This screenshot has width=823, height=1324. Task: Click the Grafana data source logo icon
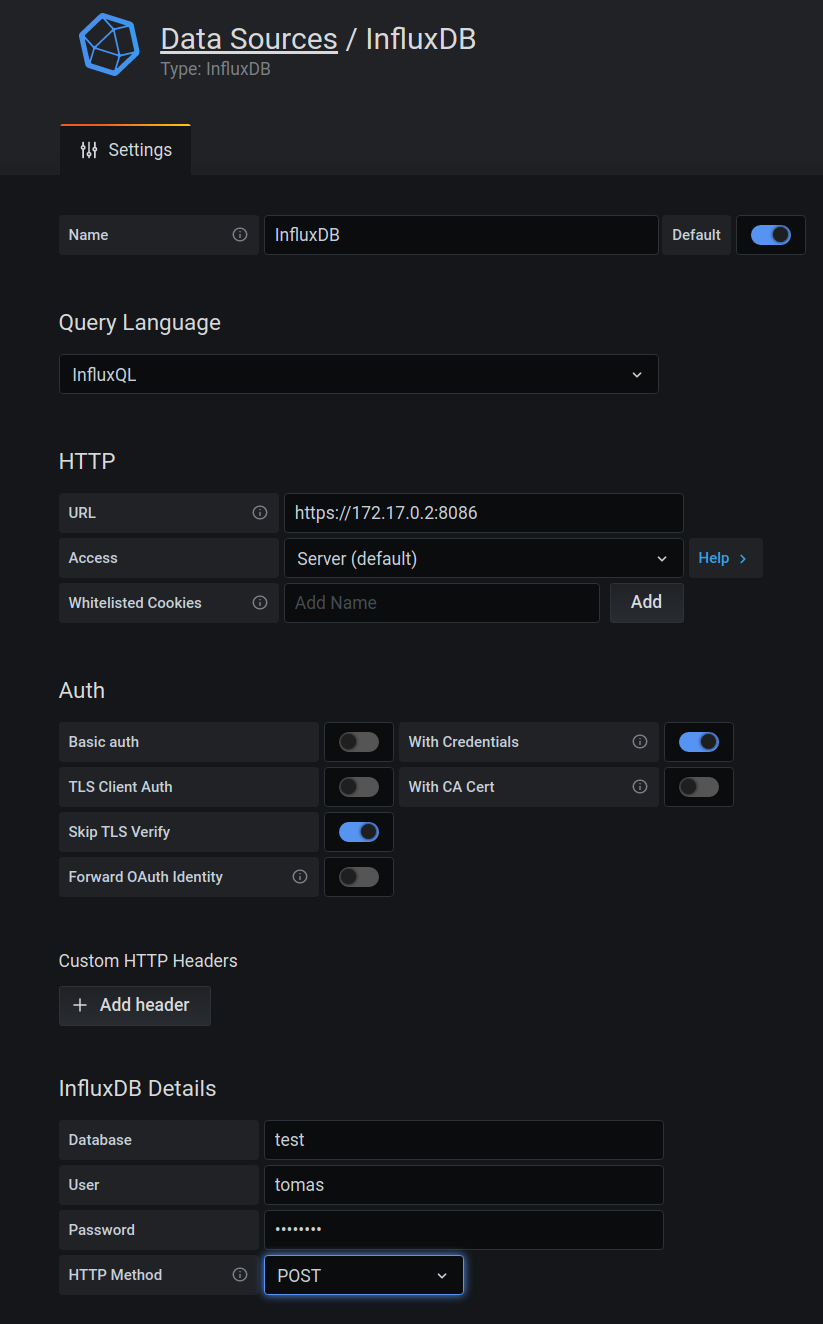coord(108,44)
